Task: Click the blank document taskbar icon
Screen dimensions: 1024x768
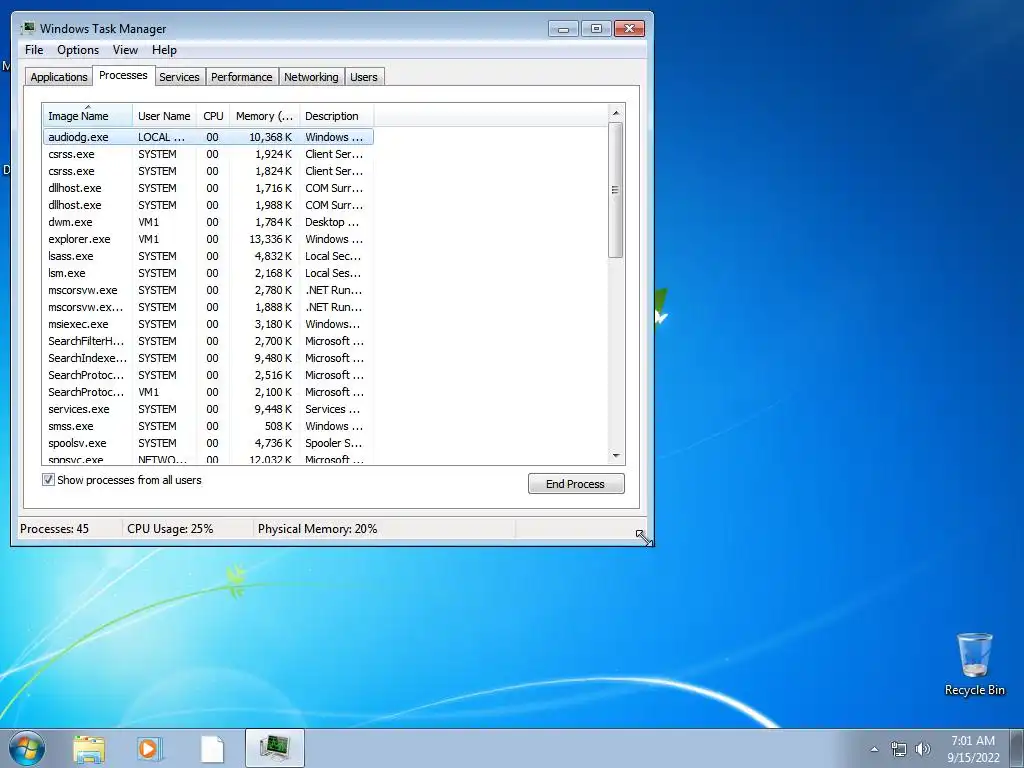Action: coord(212,748)
